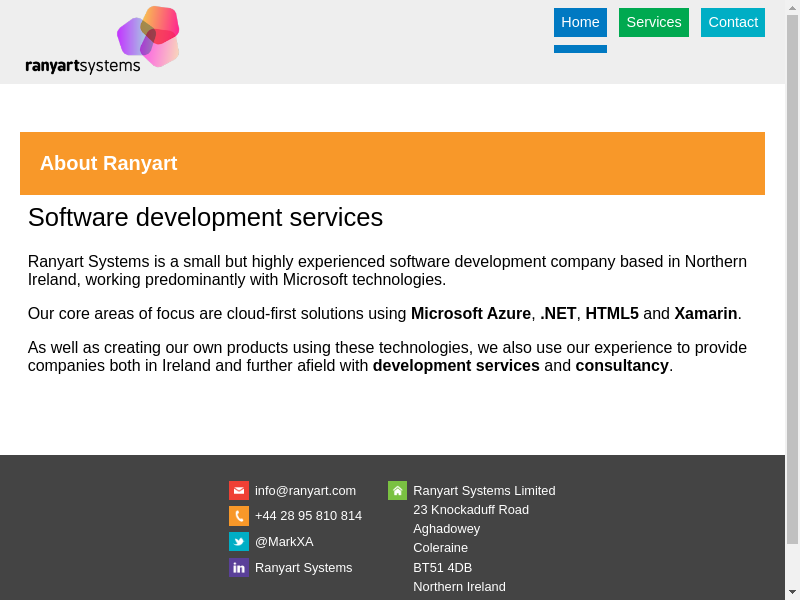
Task: Click the green house address icon
Action: (397, 490)
